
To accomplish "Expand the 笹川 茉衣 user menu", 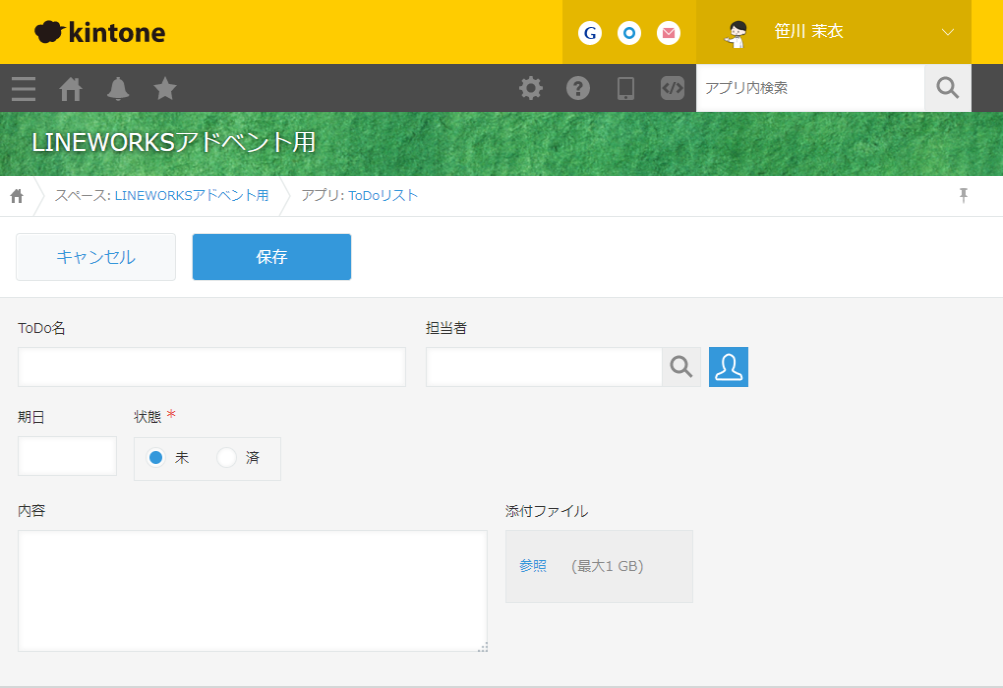I will 833,32.
